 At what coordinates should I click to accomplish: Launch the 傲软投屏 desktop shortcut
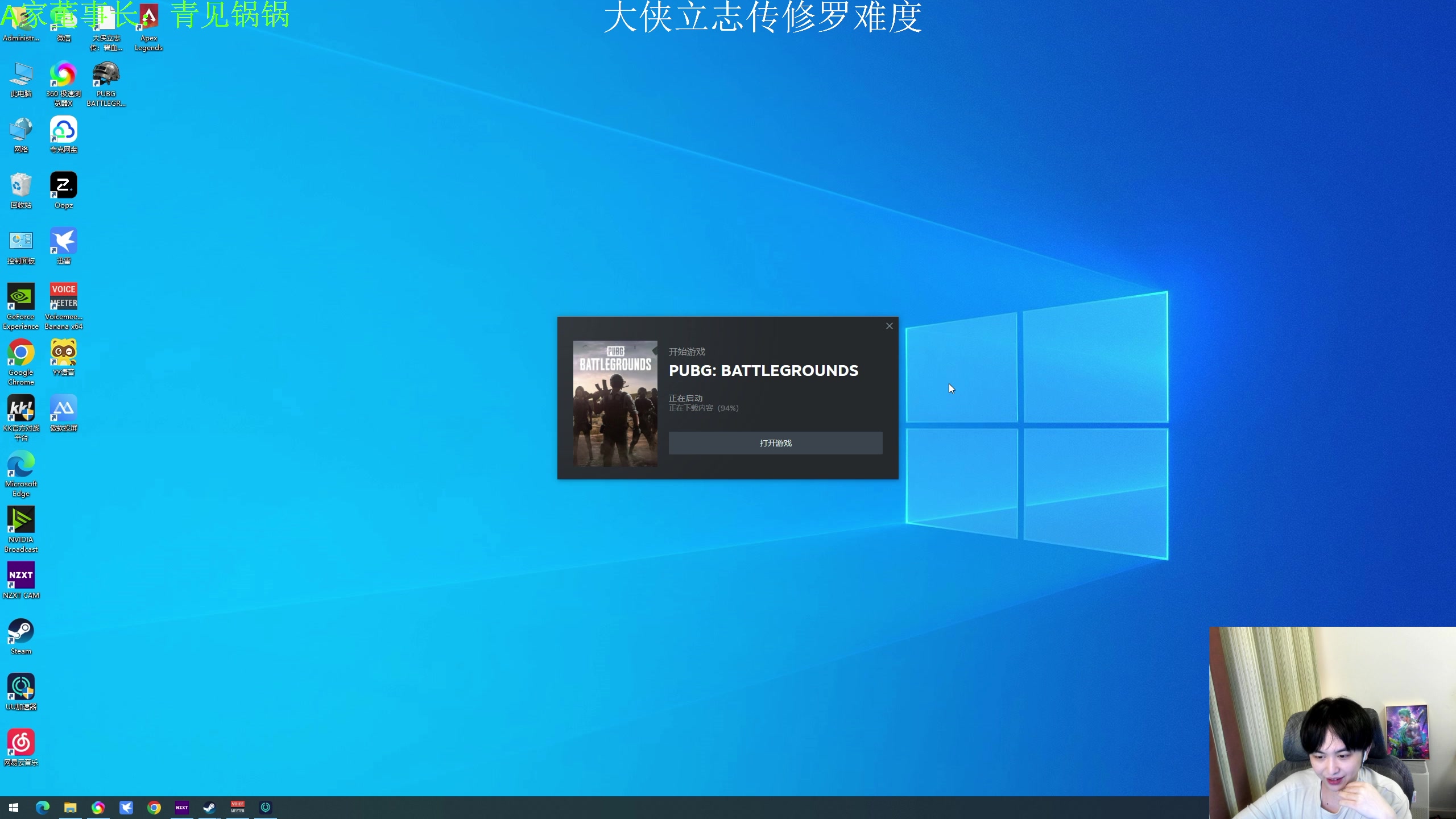pyautogui.click(x=64, y=414)
